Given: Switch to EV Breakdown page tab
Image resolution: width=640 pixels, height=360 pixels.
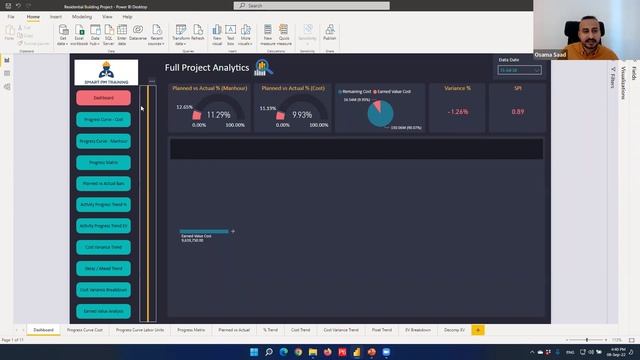Looking at the screenshot, I should click(418, 330).
